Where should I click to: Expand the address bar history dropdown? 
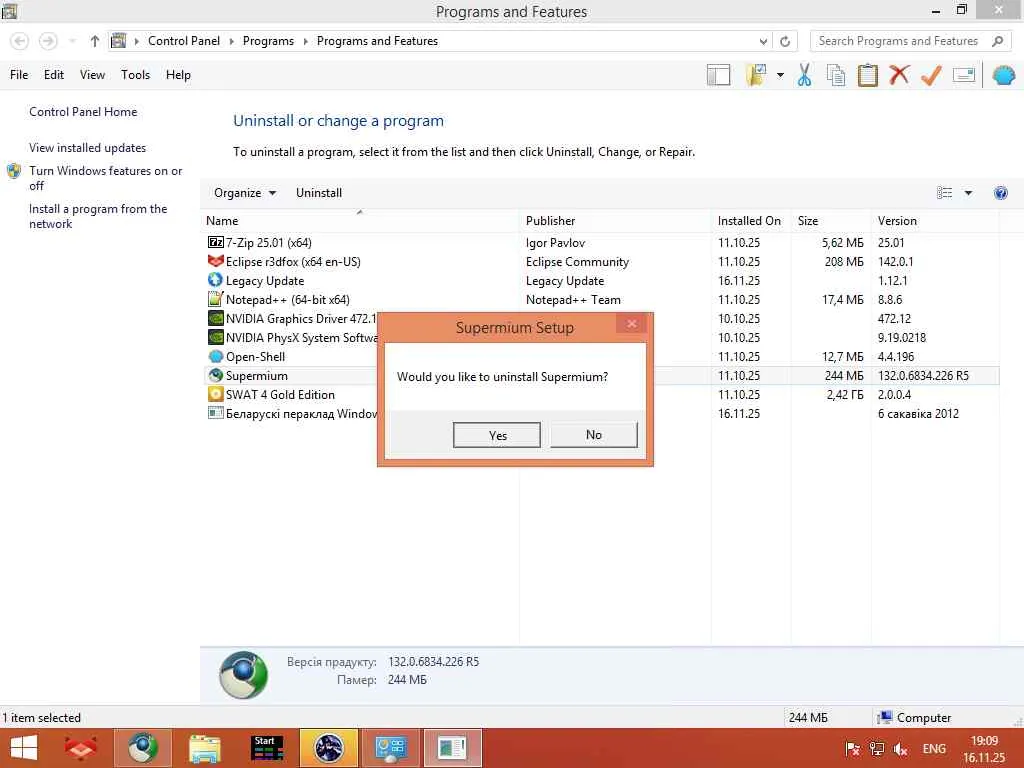[x=763, y=41]
